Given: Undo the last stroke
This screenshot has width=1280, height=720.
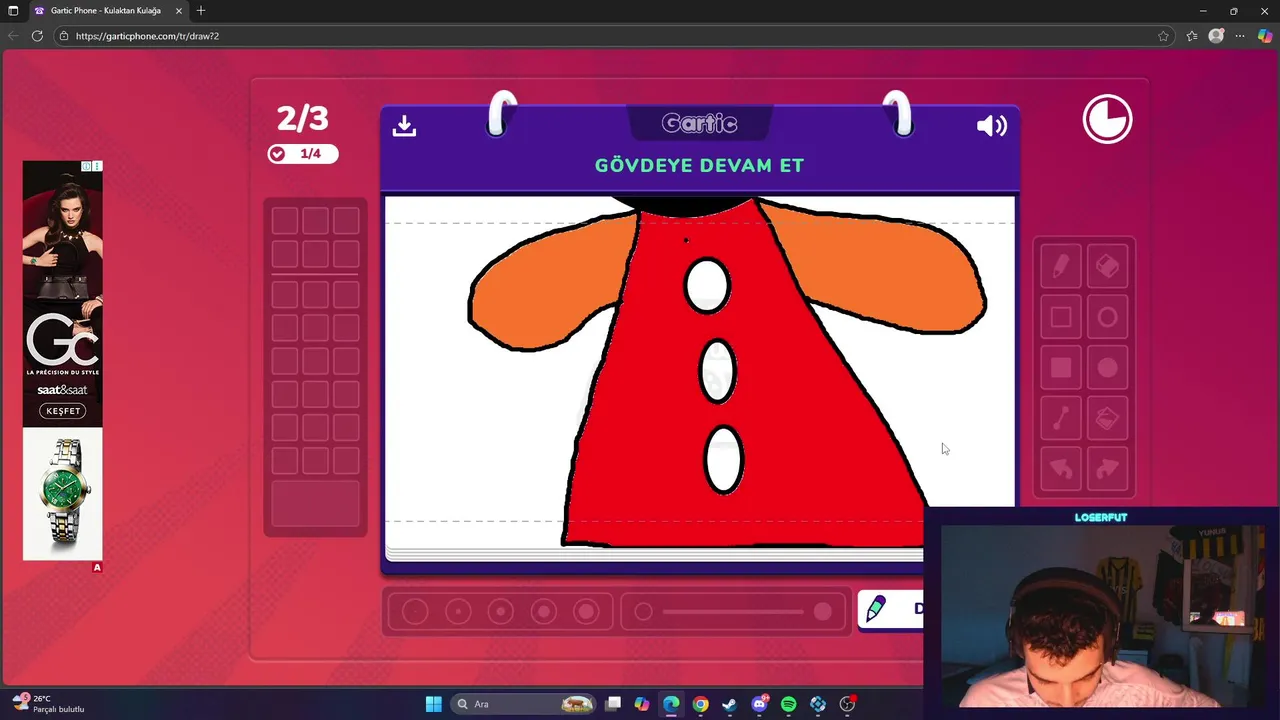Looking at the screenshot, I should [x=1061, y=469].
